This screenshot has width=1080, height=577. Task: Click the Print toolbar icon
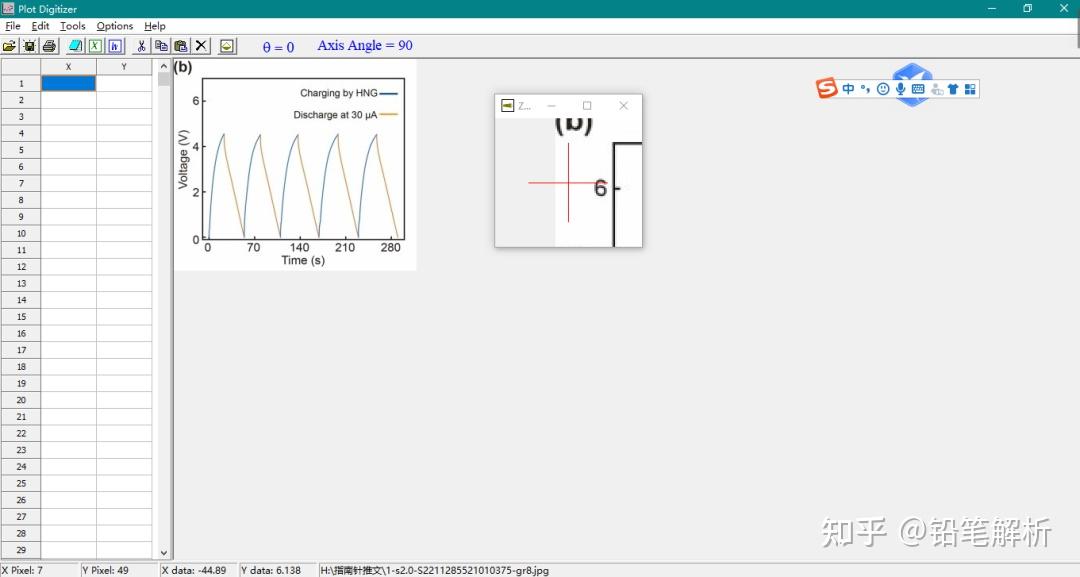click(50, 45)
